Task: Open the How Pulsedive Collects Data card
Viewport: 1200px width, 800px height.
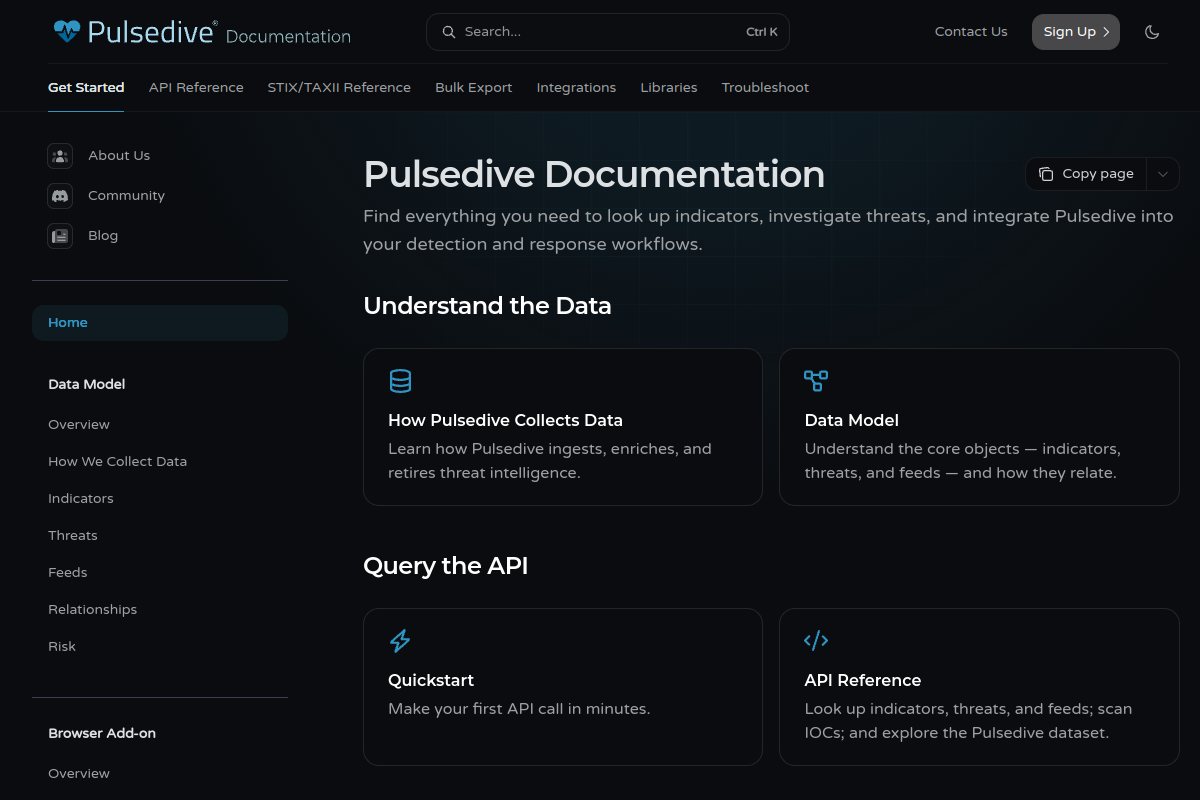Action: click(x=563, y=427)
